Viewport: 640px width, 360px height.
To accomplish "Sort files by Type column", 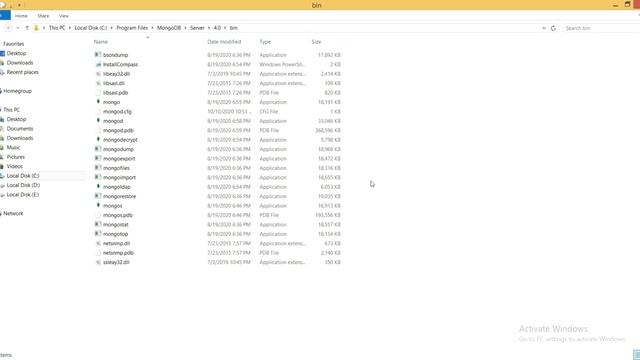I will point(265,42).
